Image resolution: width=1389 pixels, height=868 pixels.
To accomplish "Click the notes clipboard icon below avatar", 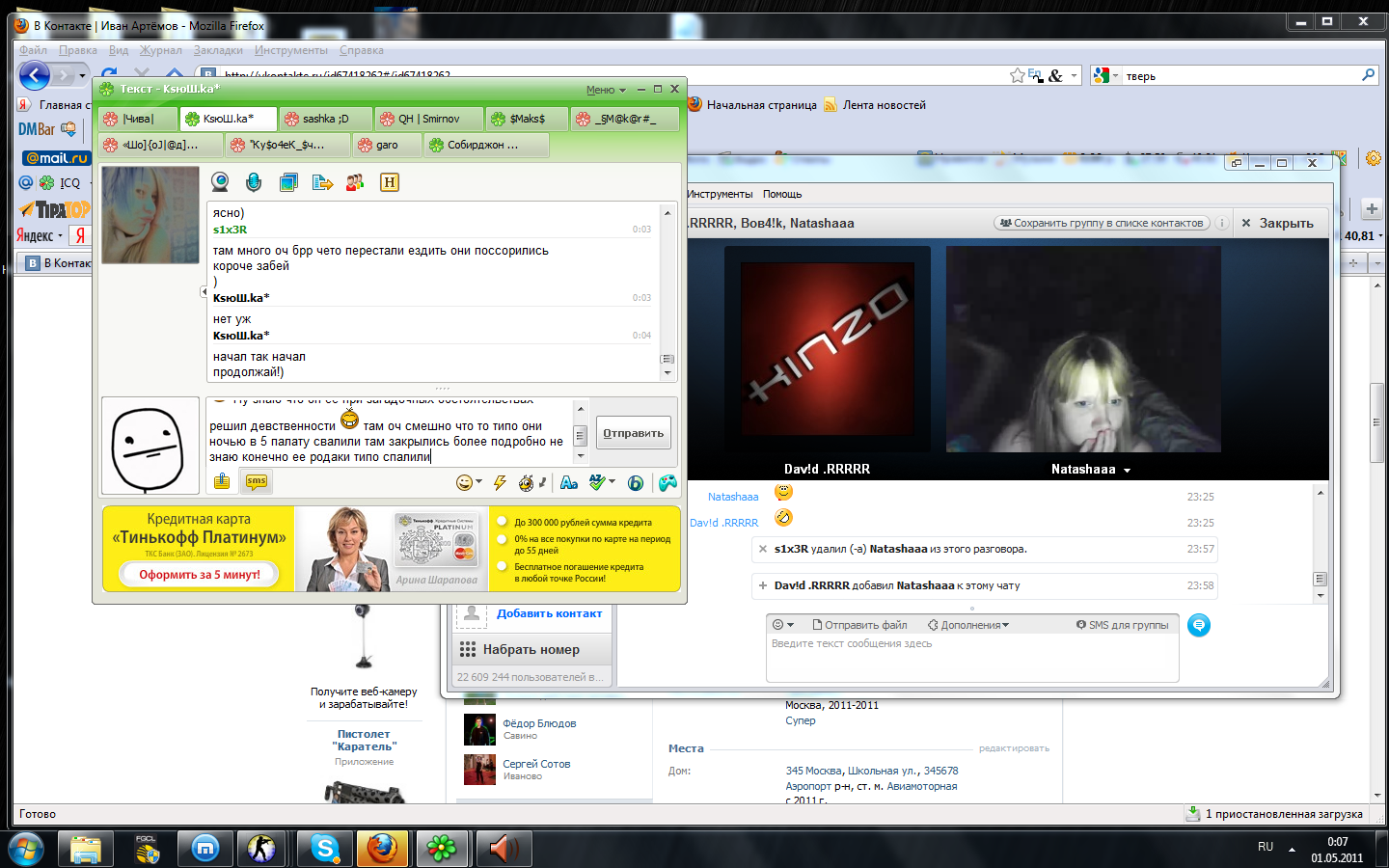I will [x=222, y=481].
